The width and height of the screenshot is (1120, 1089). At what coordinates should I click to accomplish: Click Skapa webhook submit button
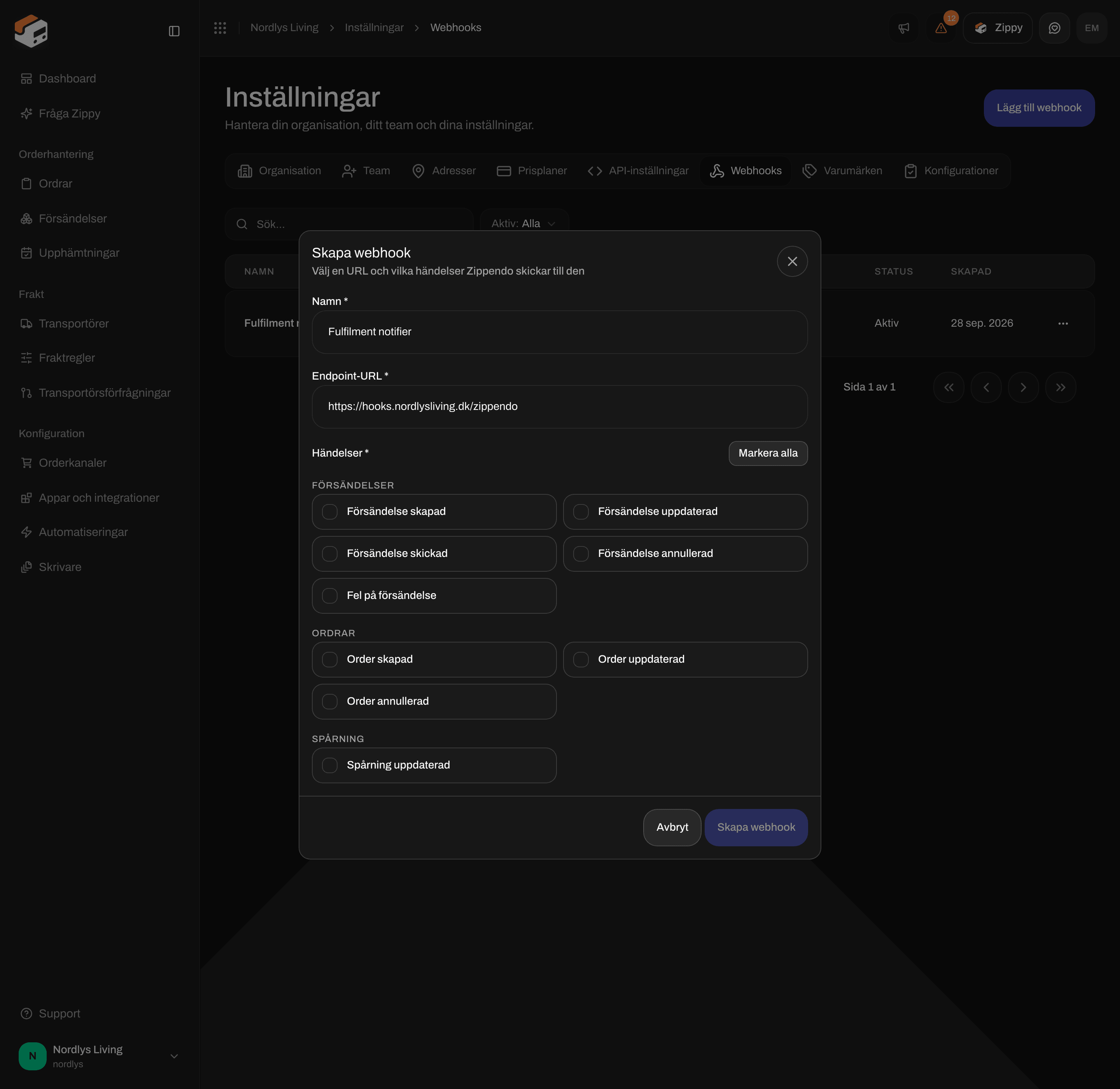coord(756,827)
